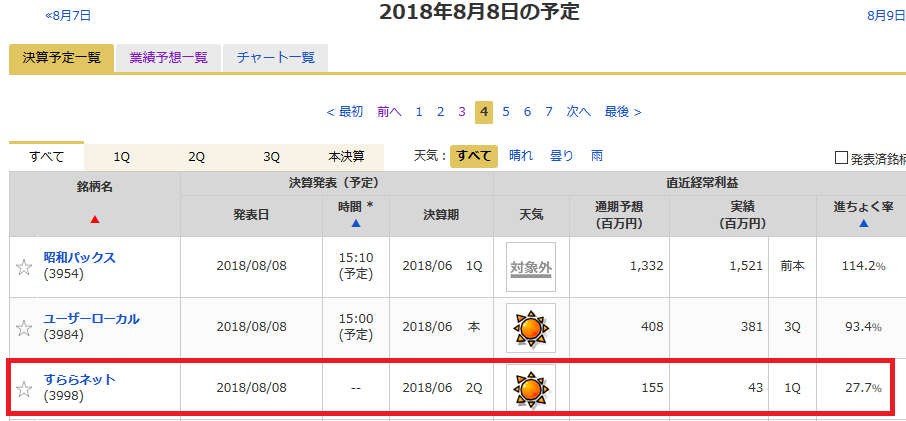906x421 pixels.
Task: Sort by 時間 using blue triangle
Action: click(x=355, y=224)
